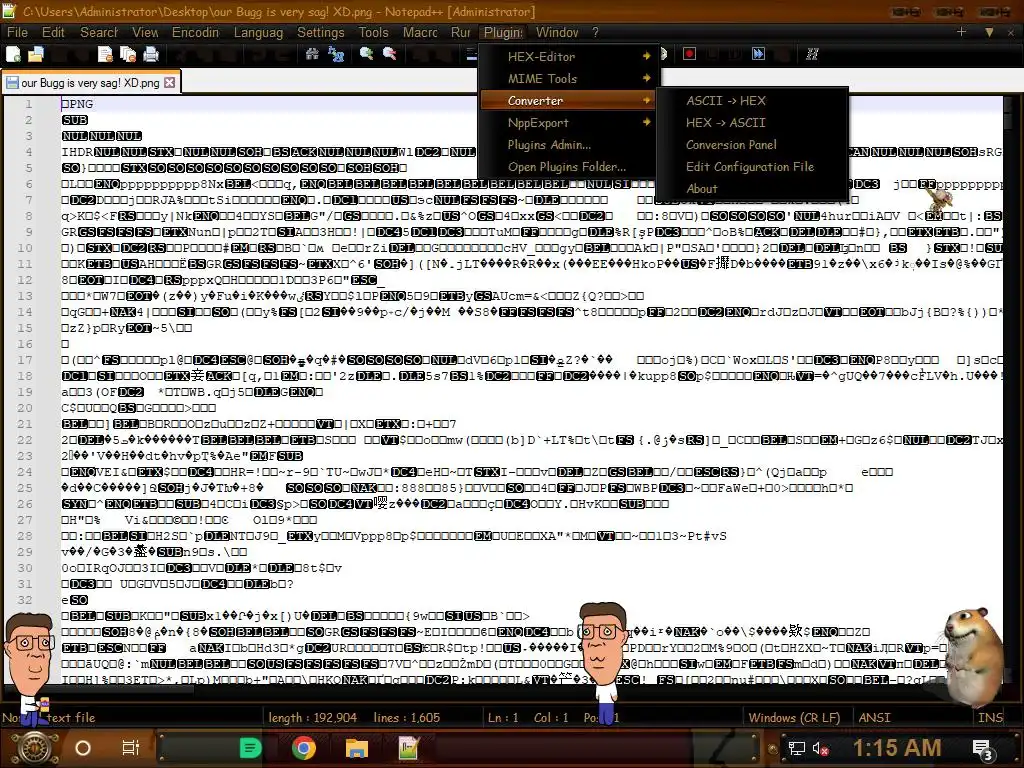The width and height of the screenshot is (1024, 768).
Task: Expand the MIME Tools submenu arrow
Action: tap(647, 78)
